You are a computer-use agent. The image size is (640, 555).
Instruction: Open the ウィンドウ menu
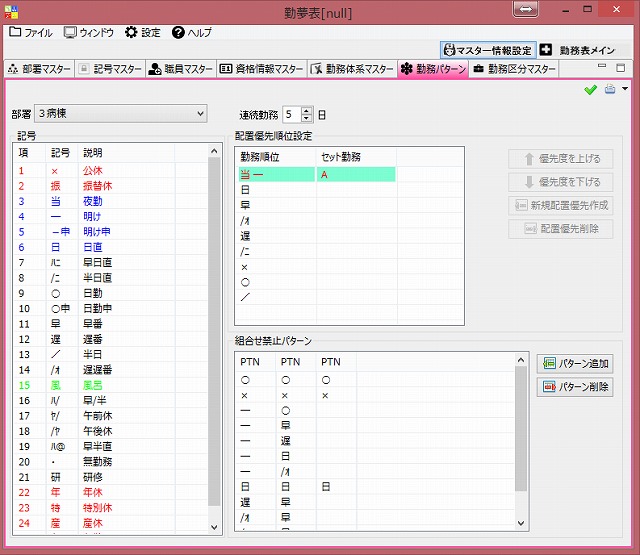[x=89, y=32]
